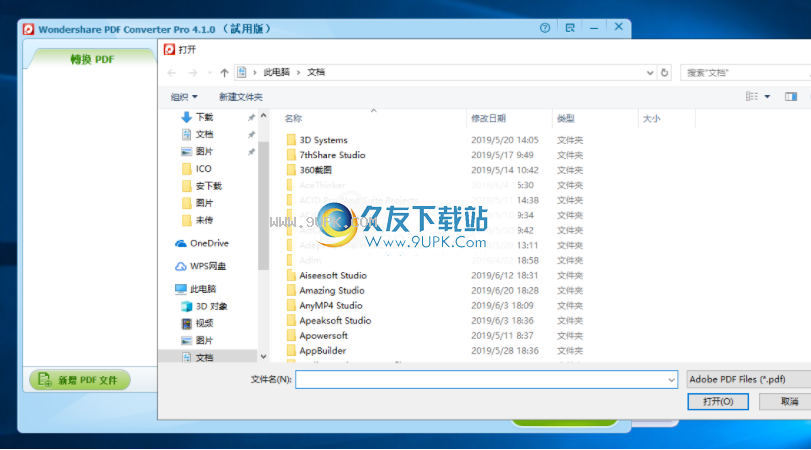The width and height of the screenshot is (811, 450).
Task: Select the 360截图 folder
Action: tap(316, 170)
